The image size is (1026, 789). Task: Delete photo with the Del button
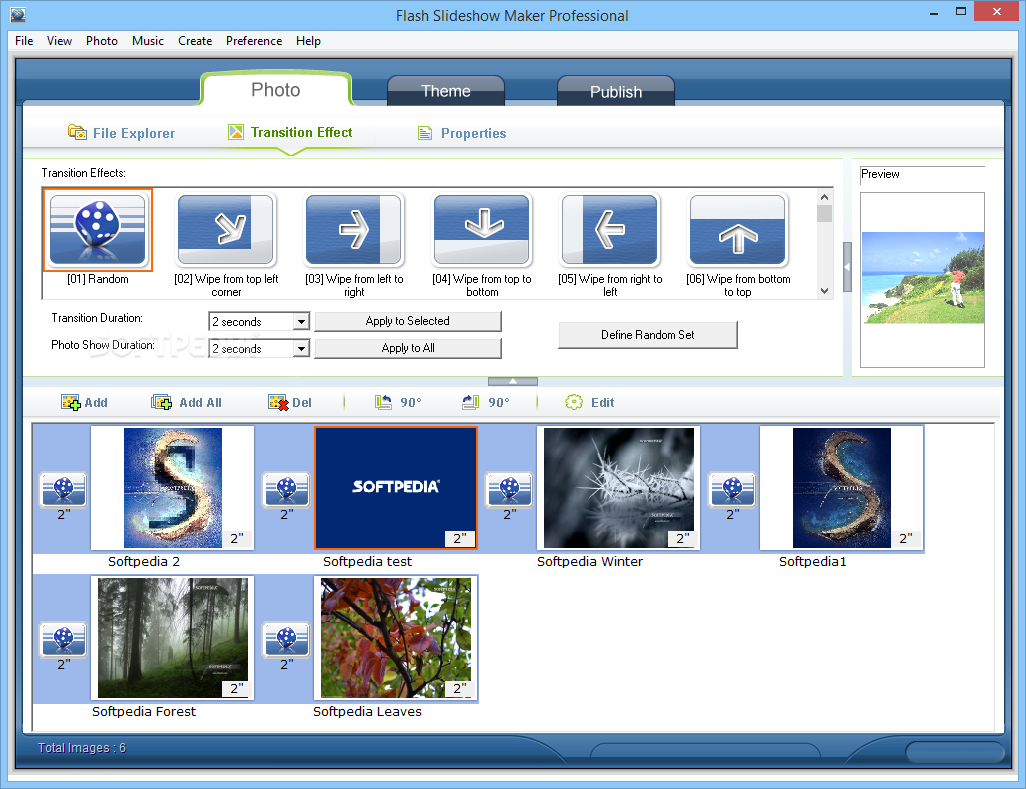tap(290, 402)
